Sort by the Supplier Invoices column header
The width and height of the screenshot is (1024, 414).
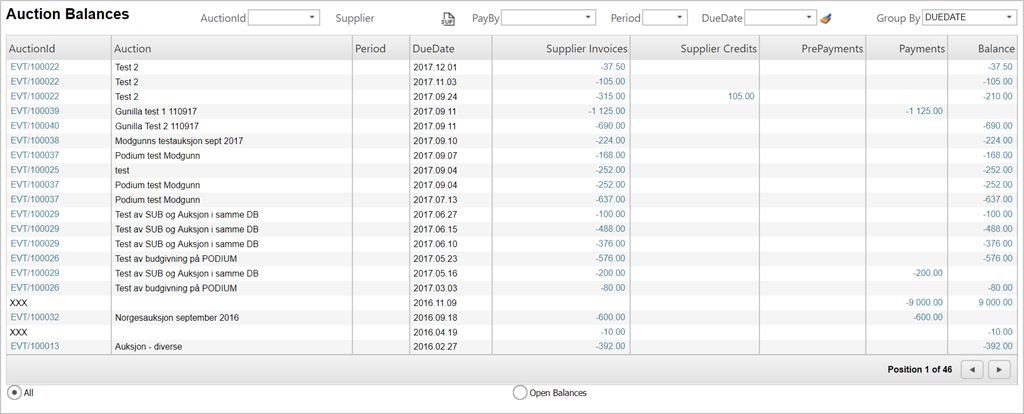click(x=586, y=48)
